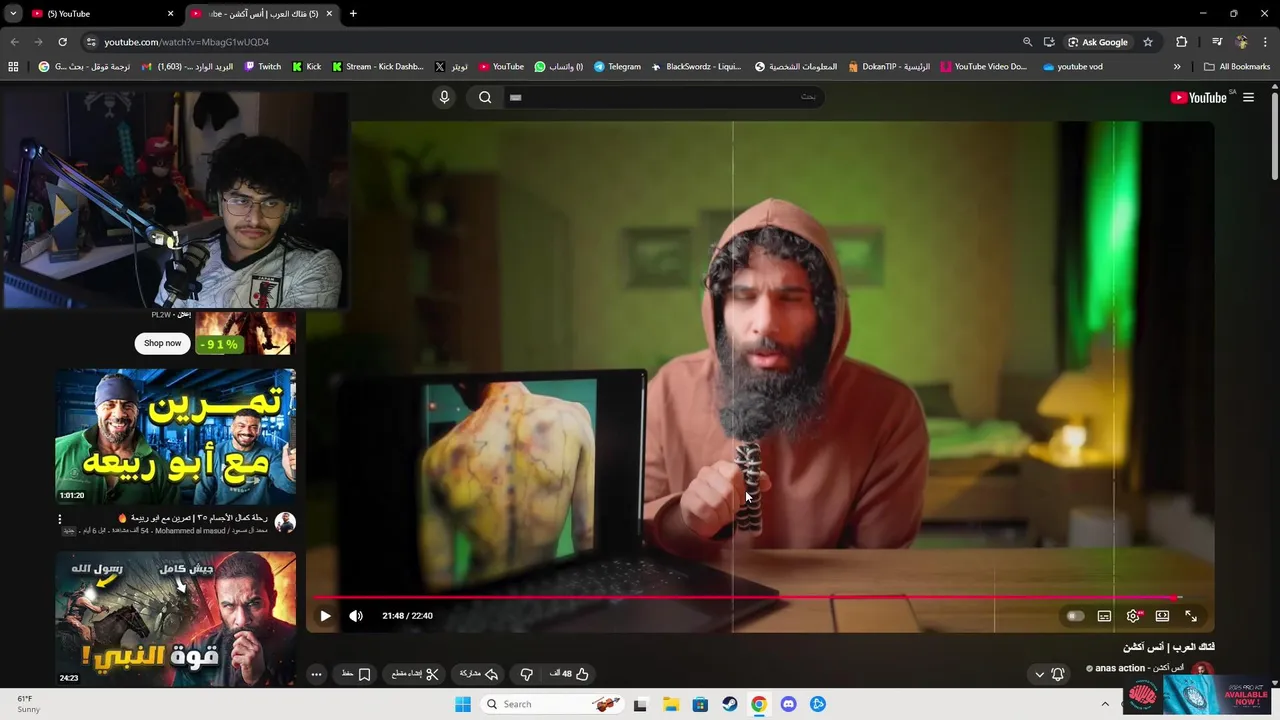Click the page vertical scrollbar
The image size is (1280, 720).
1274,135
